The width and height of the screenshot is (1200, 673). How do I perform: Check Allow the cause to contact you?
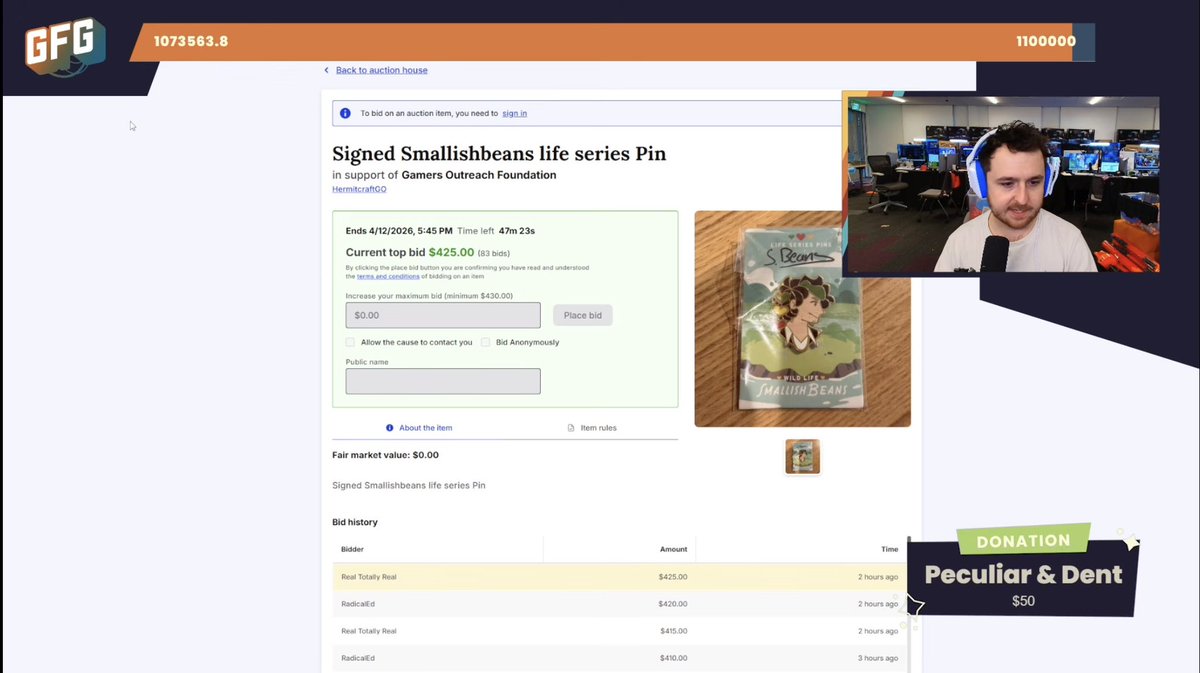(x=350, y=342)
